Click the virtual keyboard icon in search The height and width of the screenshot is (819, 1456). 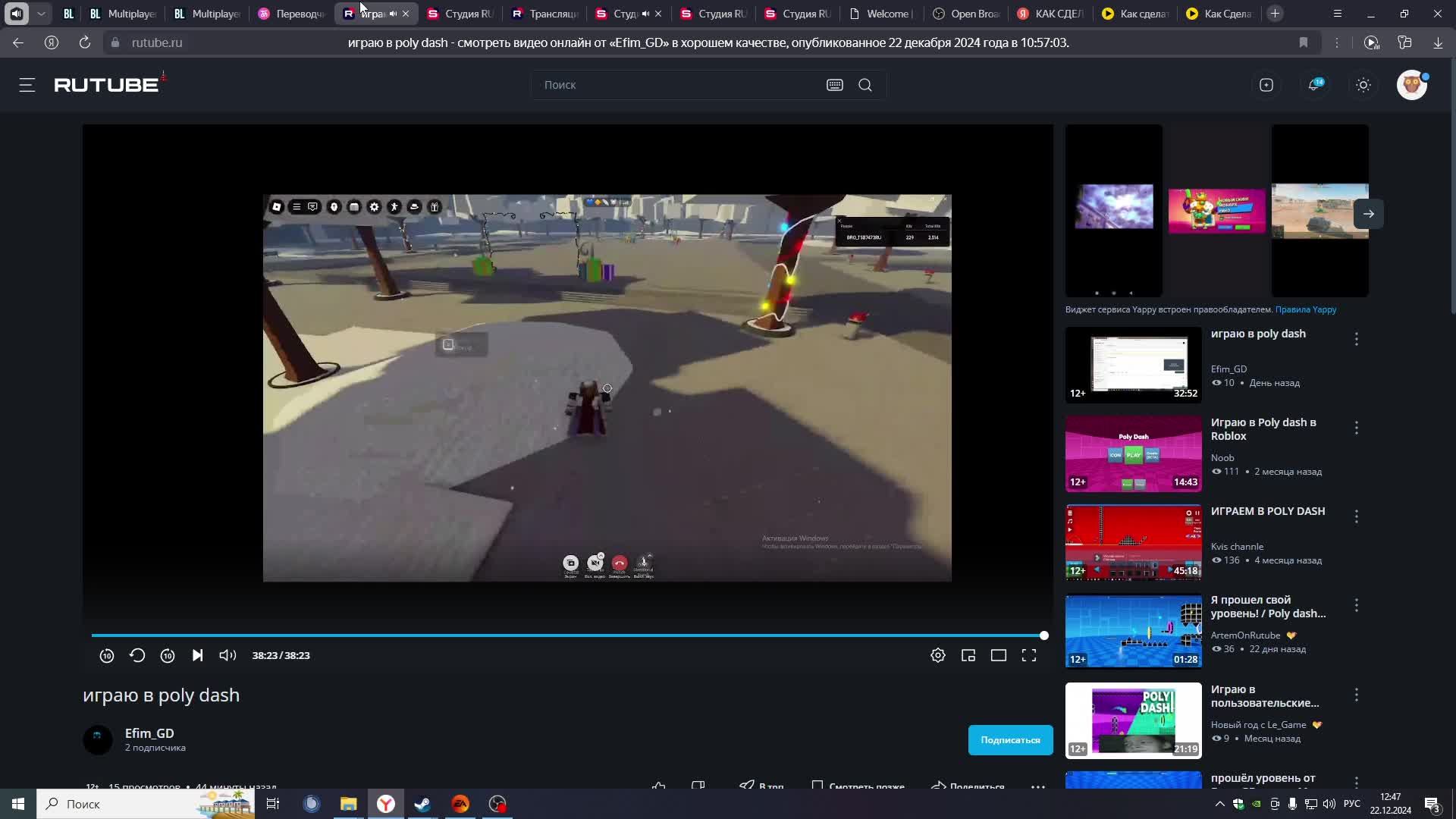pyautogui.click(x=835, y=85)
